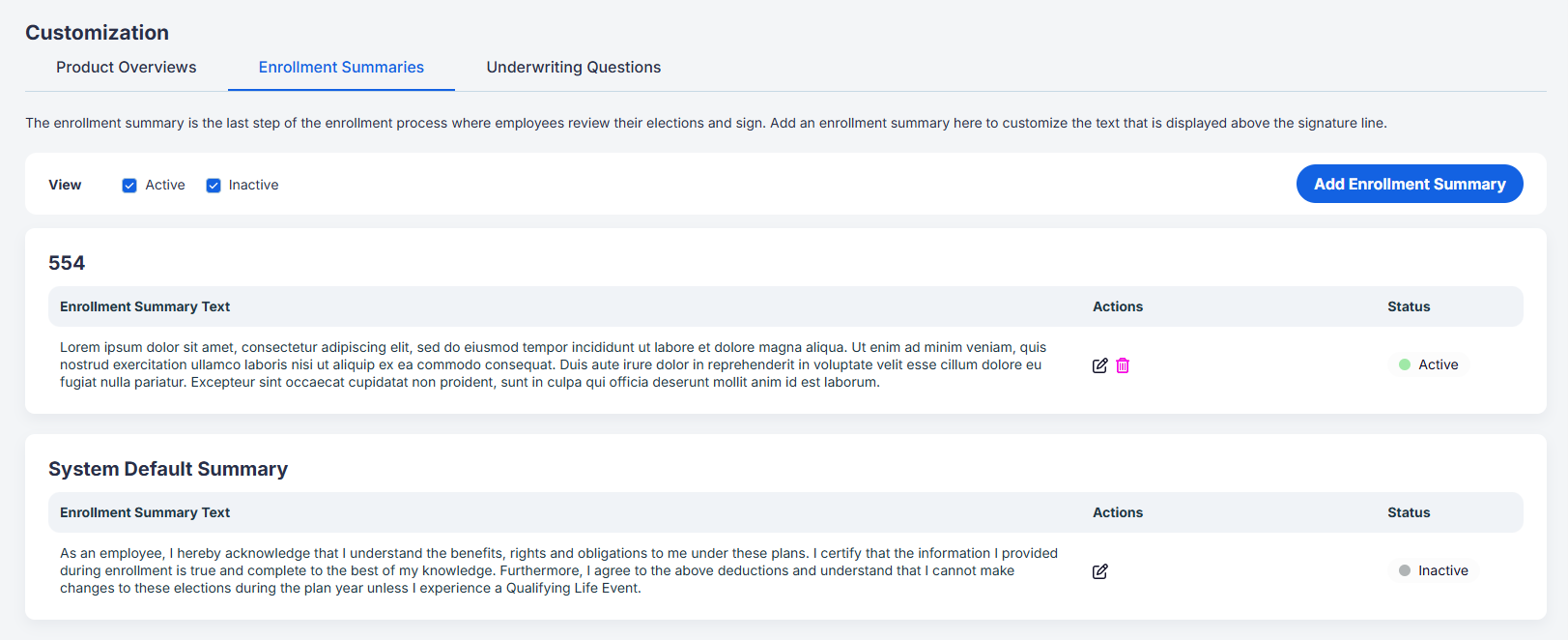The width and height of the screenshot is (1568, 640).
Task: Click Status column header in System Default table
Action: (1409, 512)
